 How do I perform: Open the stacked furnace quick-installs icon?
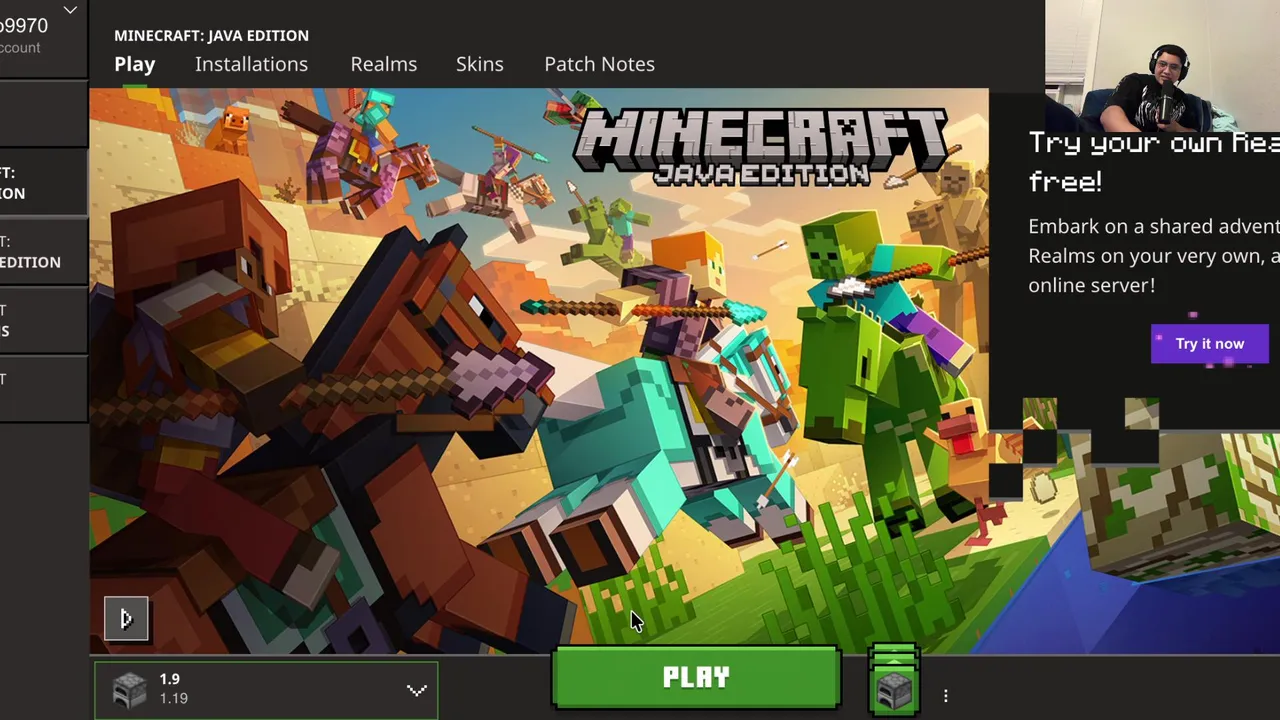point(893,680)
